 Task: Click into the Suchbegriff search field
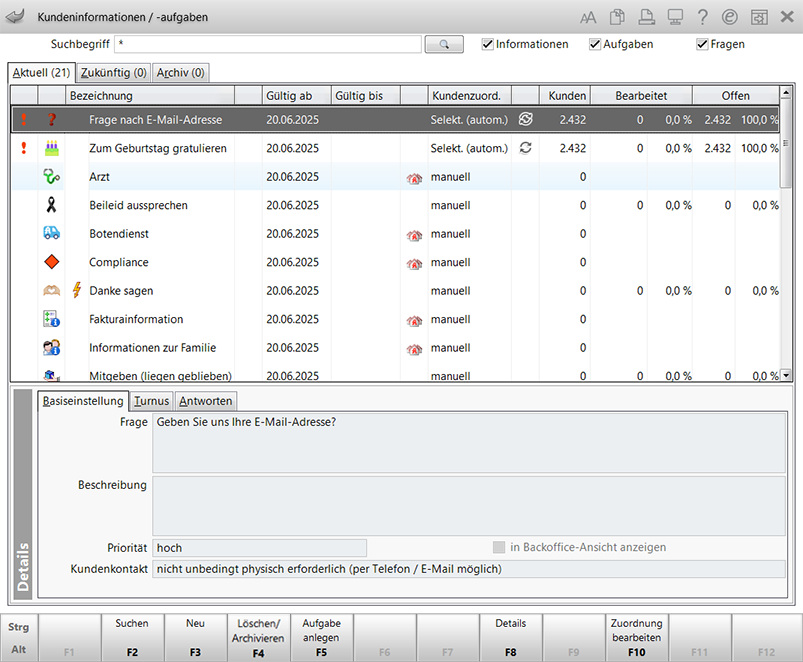267,44
